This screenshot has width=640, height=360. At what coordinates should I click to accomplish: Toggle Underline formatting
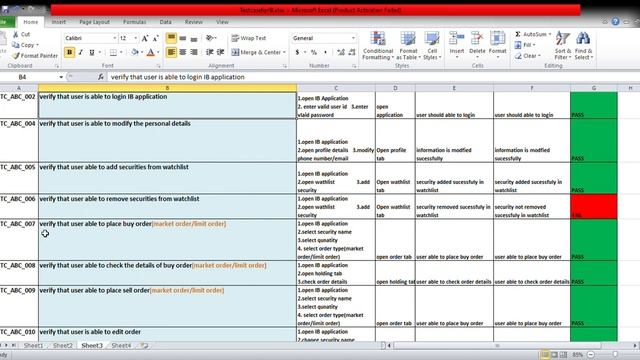[x=92, y=52]
